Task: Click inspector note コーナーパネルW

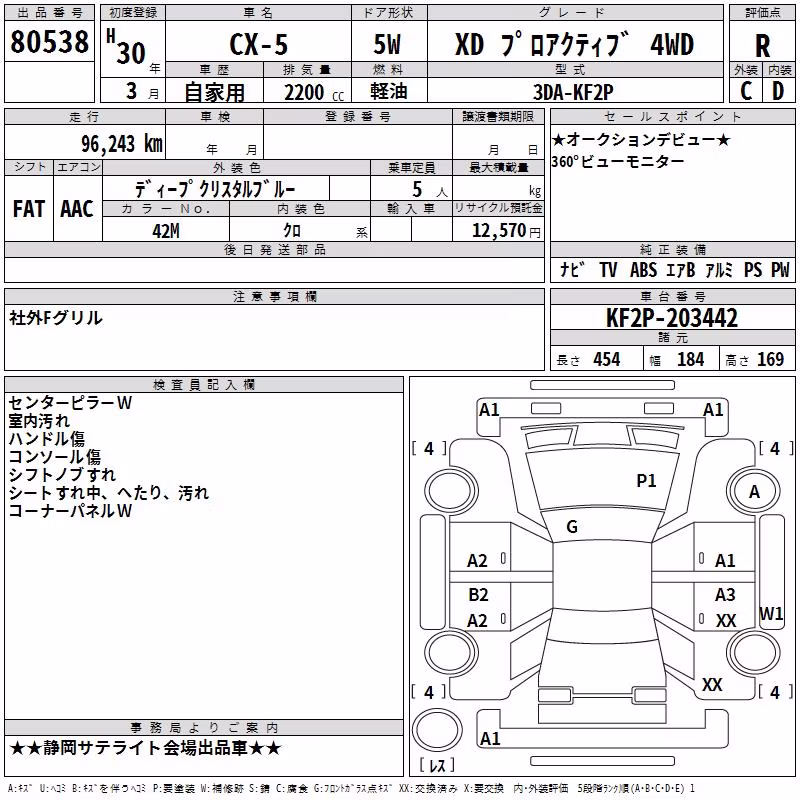Action: (70, 510)
